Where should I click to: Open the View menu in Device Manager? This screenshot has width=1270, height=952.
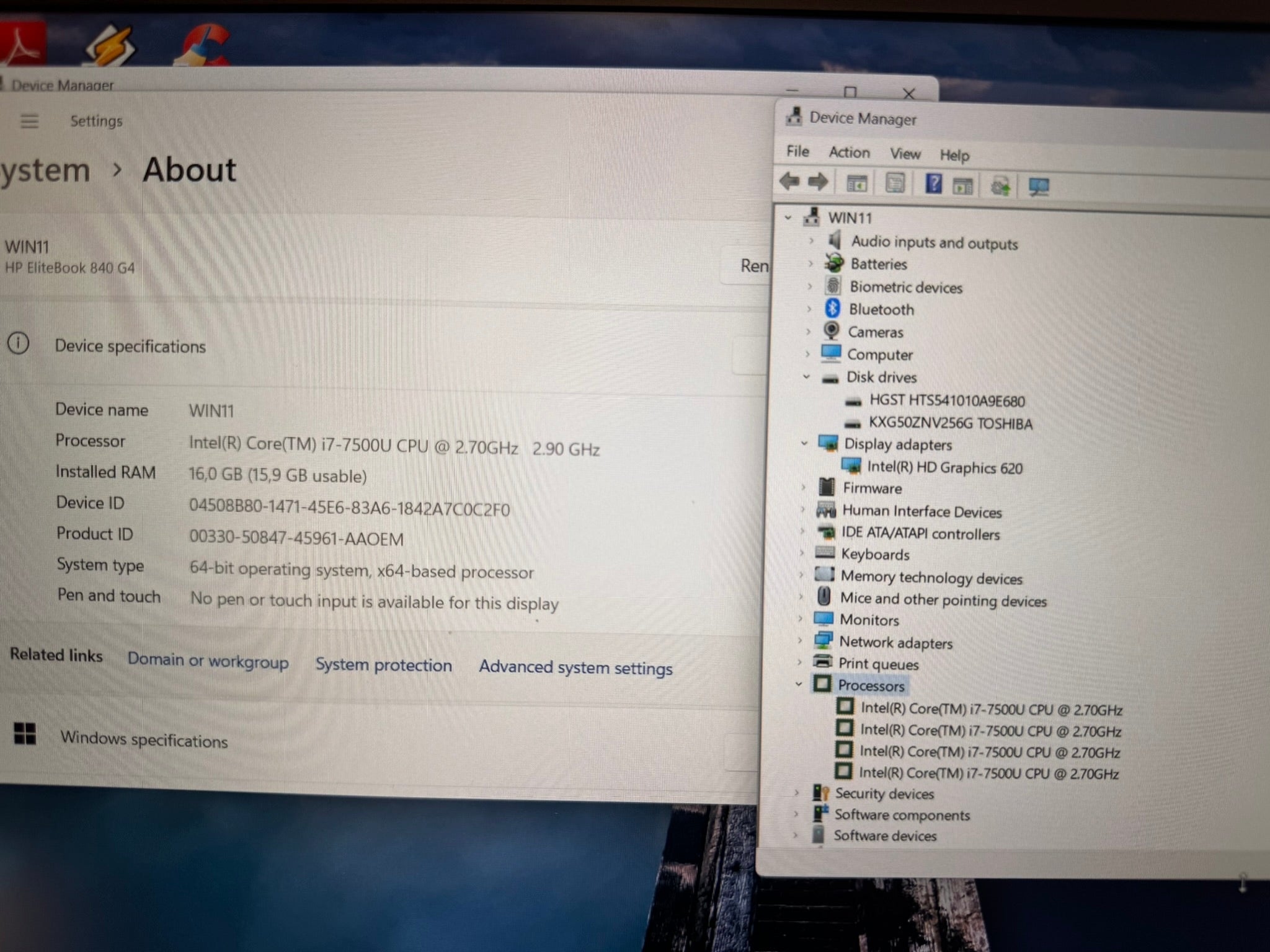[x=905, y=154]
